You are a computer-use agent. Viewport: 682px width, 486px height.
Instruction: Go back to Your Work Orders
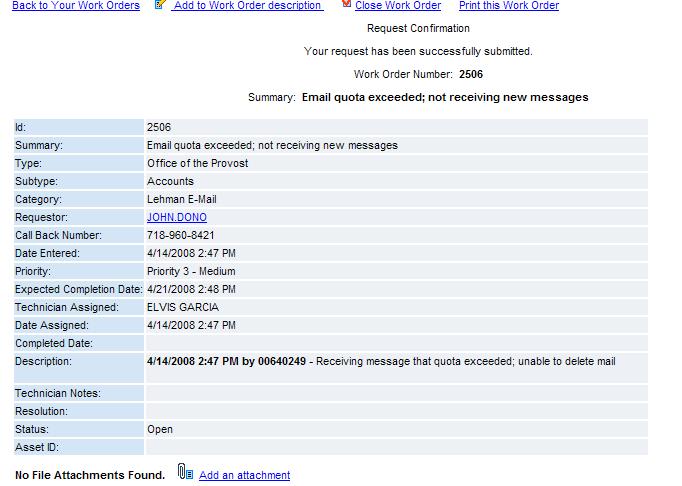tap(75, 6)
